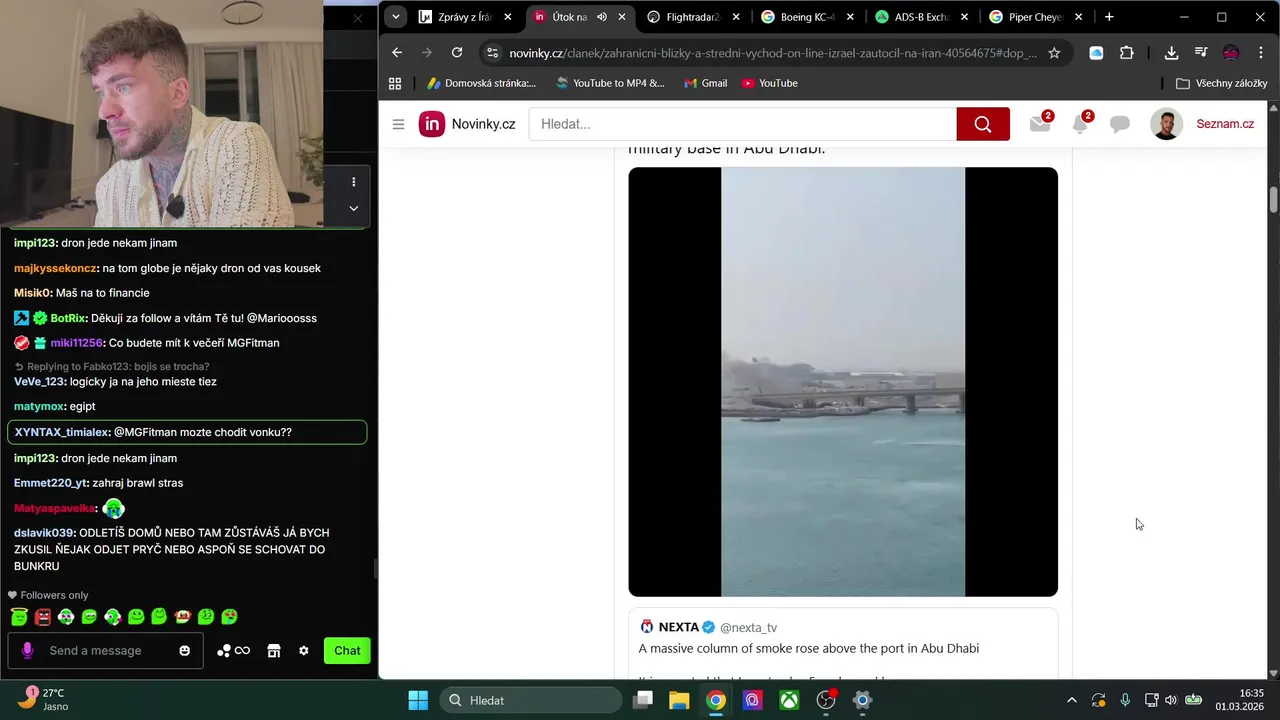Focus the Send a message field

[x=105, y=651]
